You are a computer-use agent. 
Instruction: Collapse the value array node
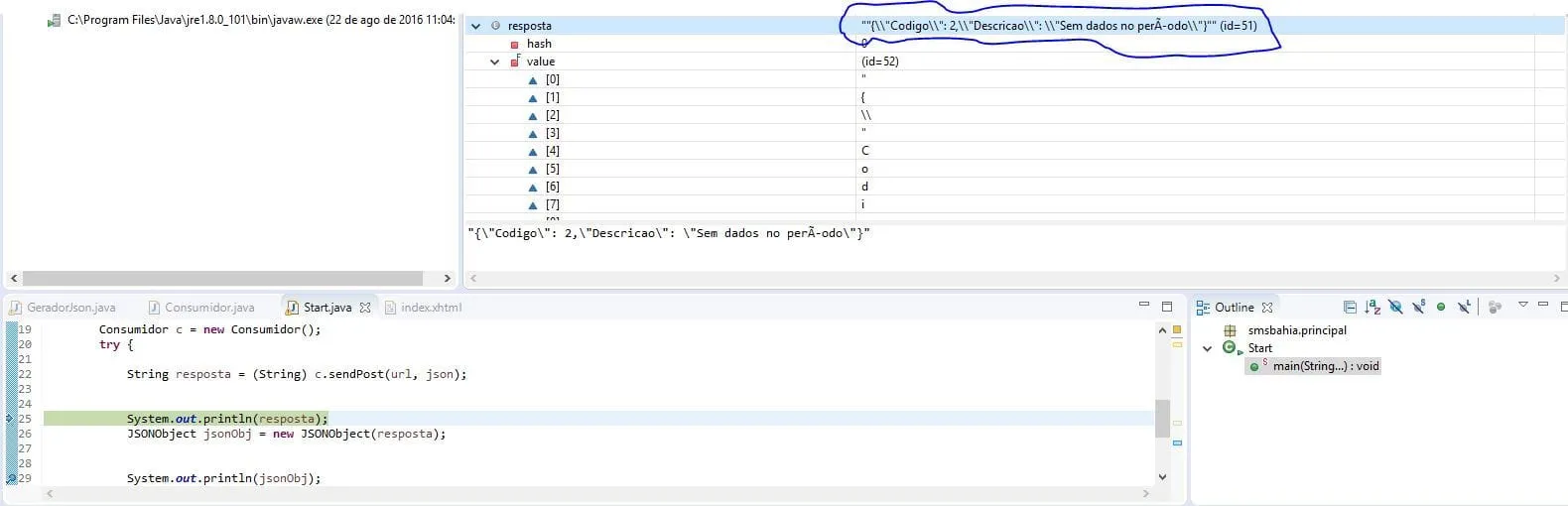click(x=494, y=62)
